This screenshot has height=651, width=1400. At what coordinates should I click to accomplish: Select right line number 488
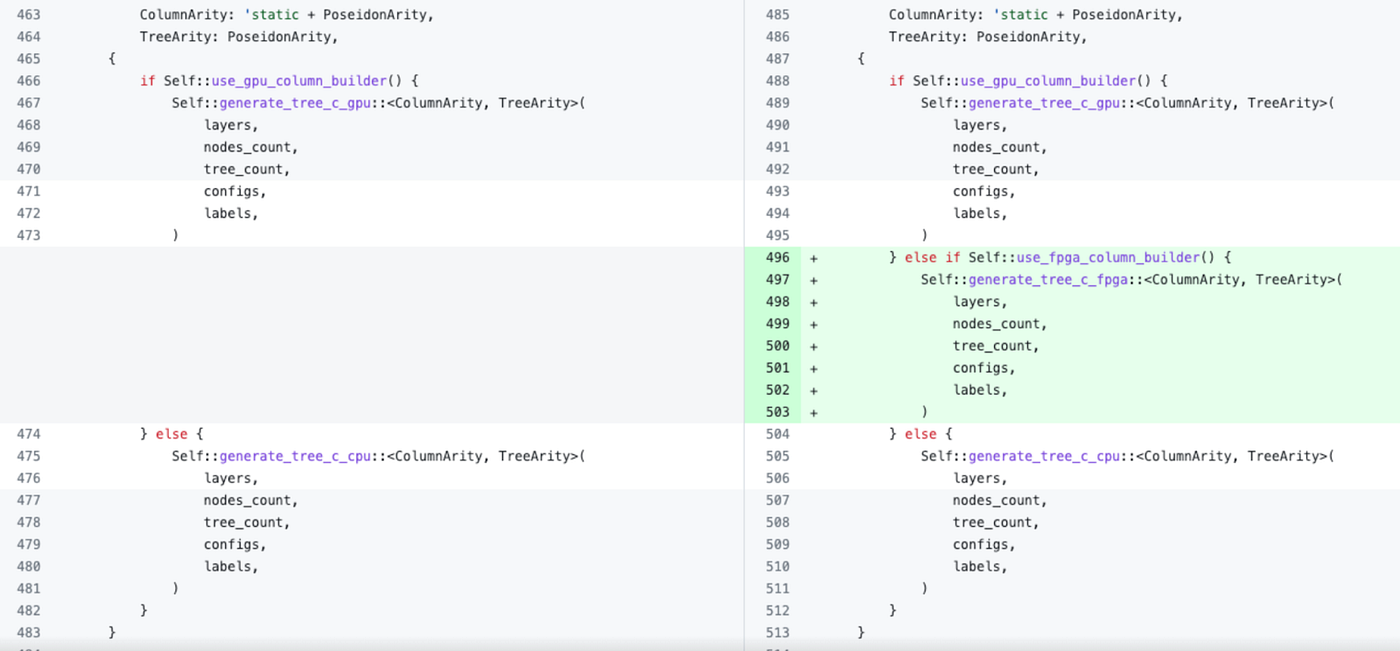777,81
